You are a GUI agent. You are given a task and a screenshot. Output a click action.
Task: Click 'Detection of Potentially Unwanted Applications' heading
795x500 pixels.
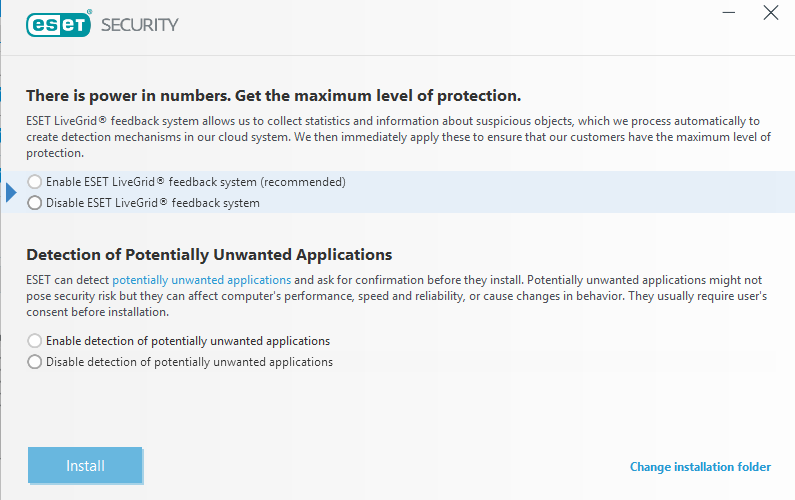pos(209,255)
